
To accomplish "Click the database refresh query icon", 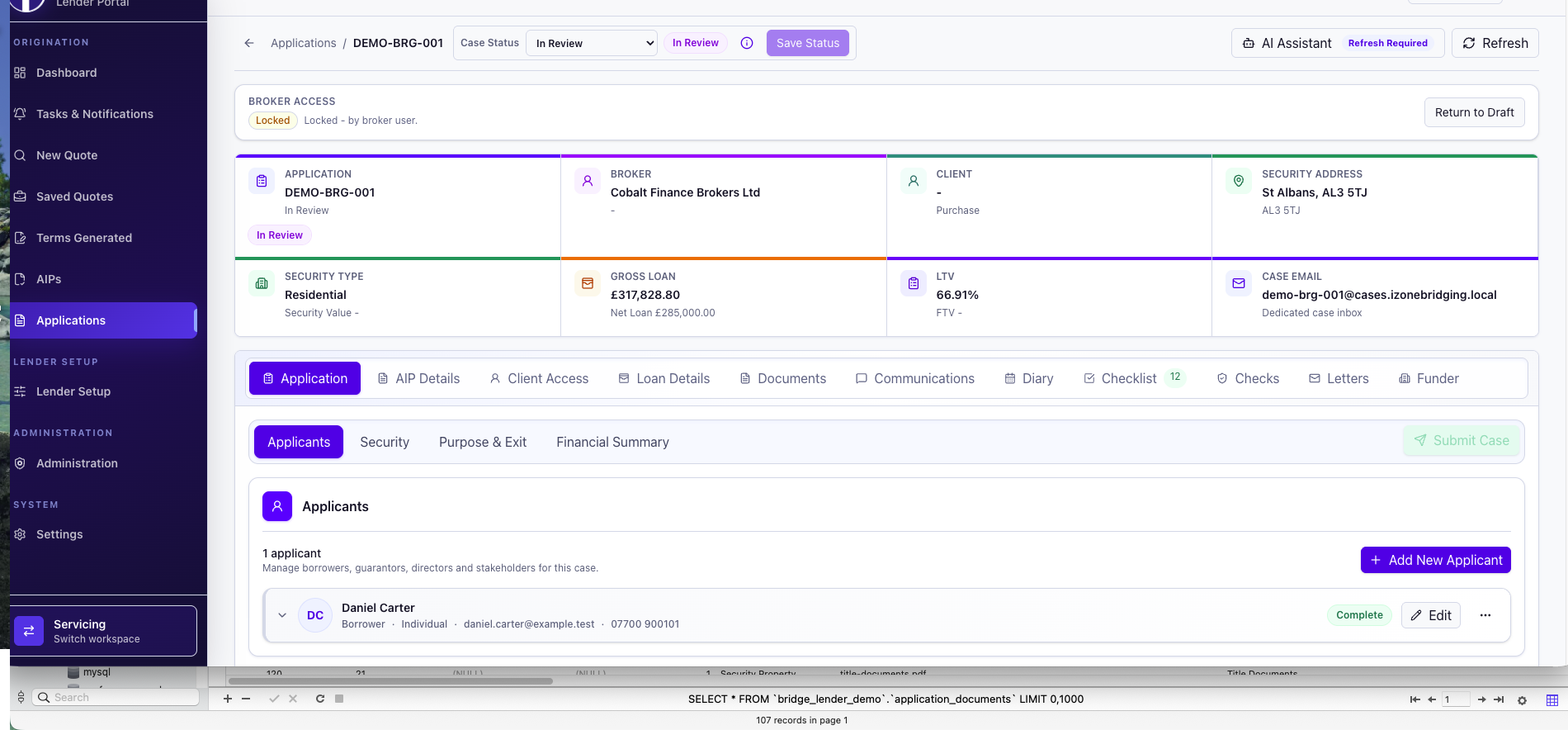I will click(320, 699).
